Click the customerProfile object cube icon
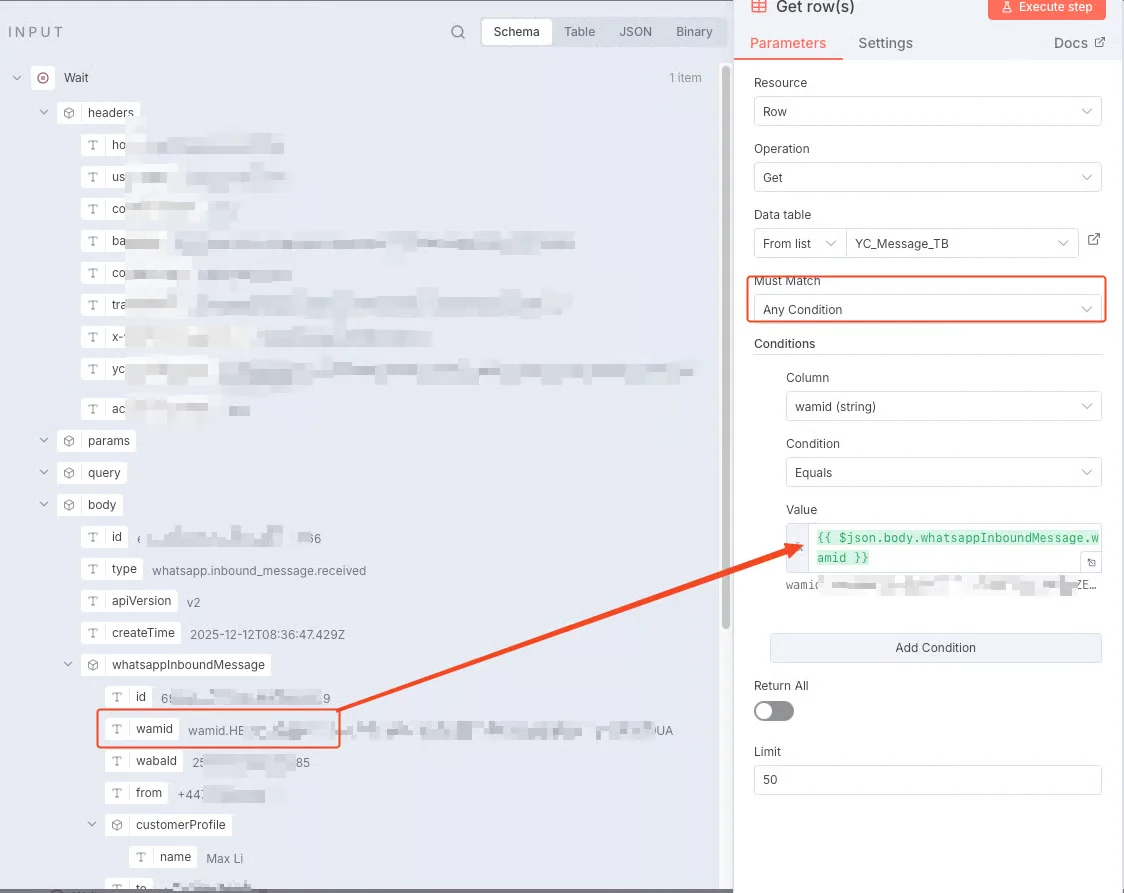The image size is (1124, 893). coord(117,825)
